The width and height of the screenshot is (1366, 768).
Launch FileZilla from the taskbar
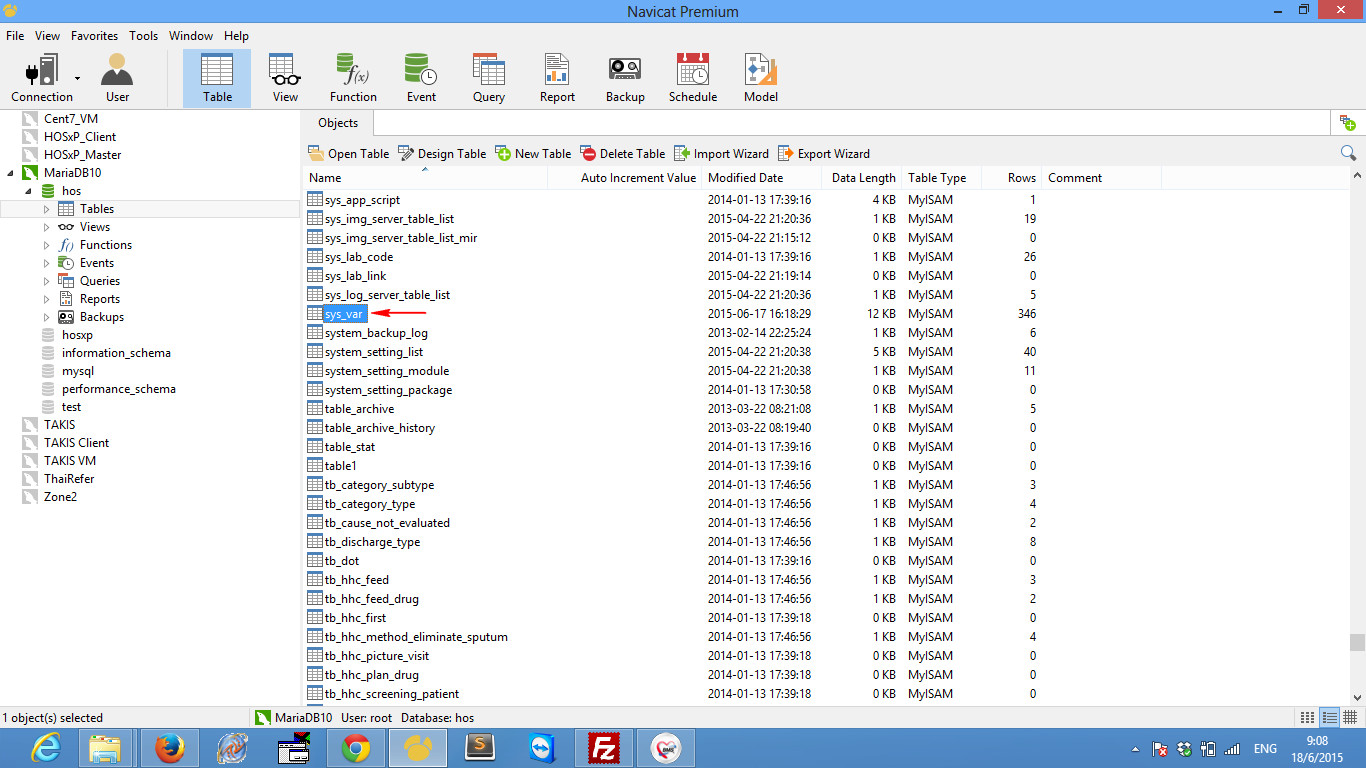pyautogui.click(x=604, y=747)
